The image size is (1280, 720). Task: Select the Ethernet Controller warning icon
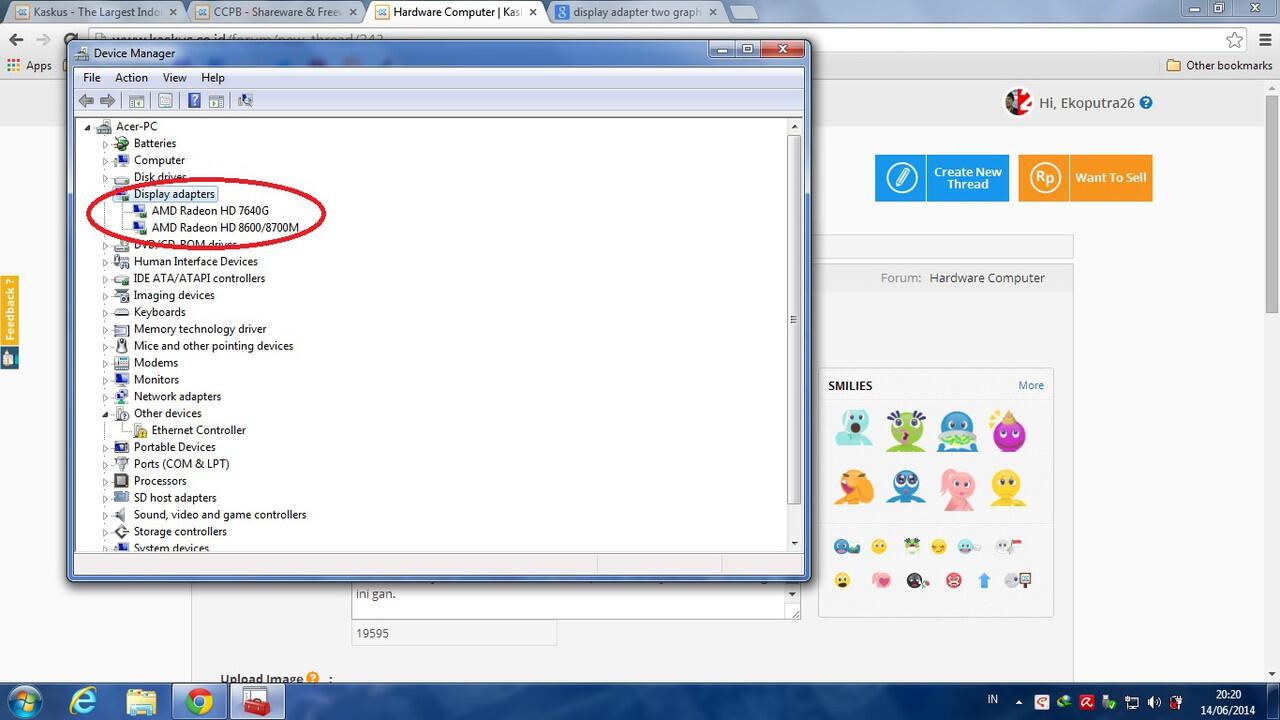click(140, 430)
